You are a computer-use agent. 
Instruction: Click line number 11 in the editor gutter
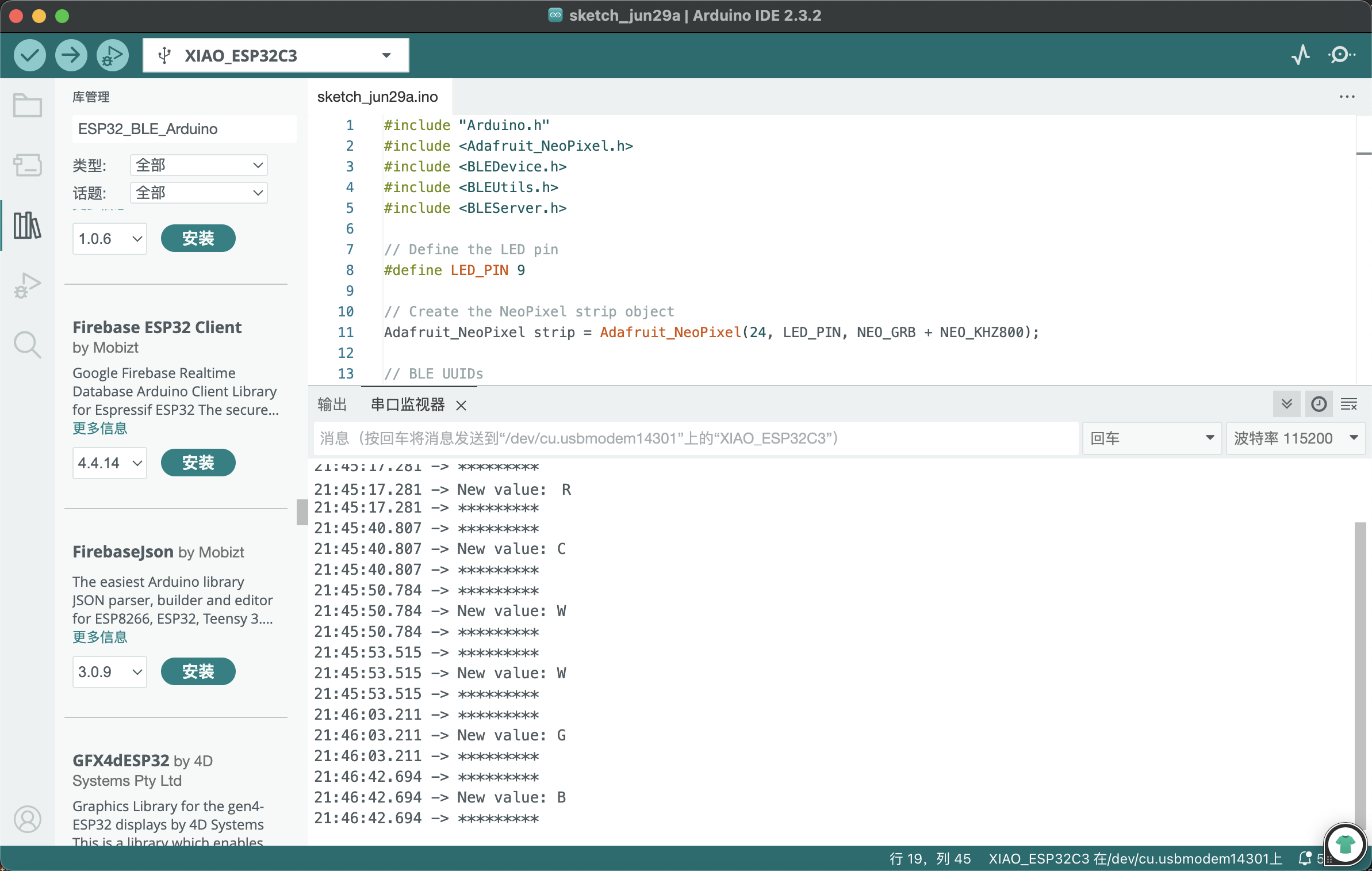(x=346, y=332)
